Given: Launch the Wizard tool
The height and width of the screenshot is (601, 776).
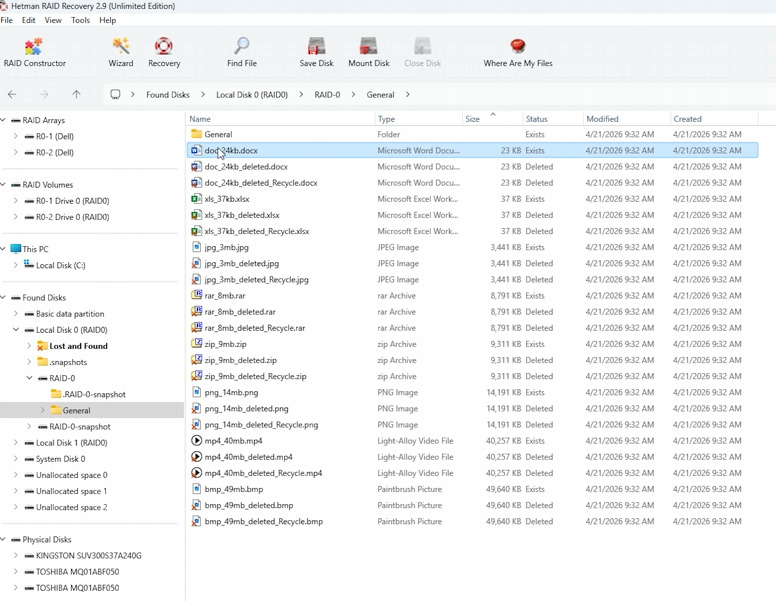Looking at the screenshot, I should [x=121, y=52].
